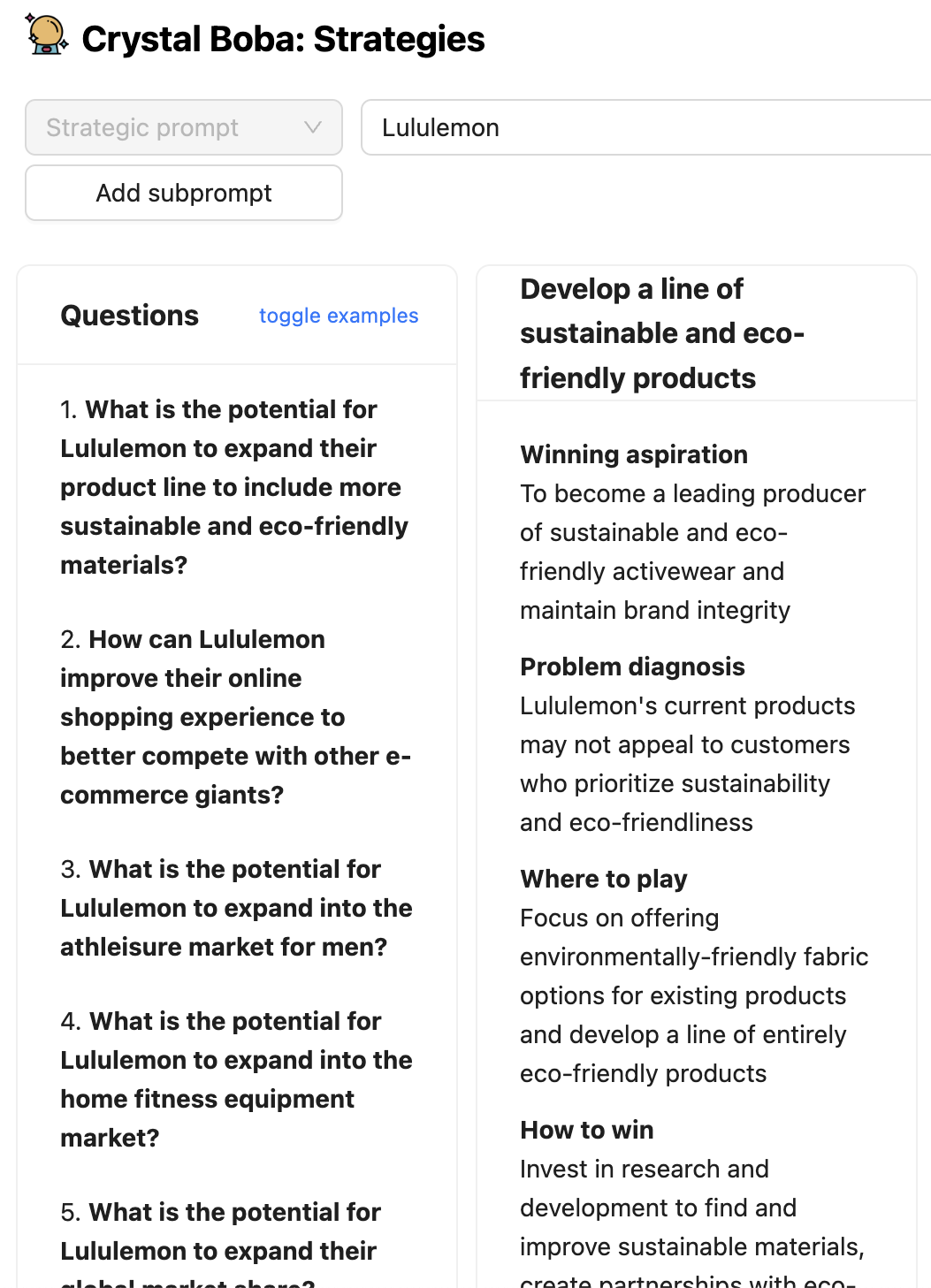
Task: Select question 2 about online shopping experience
Action: [x=235, y=717]
